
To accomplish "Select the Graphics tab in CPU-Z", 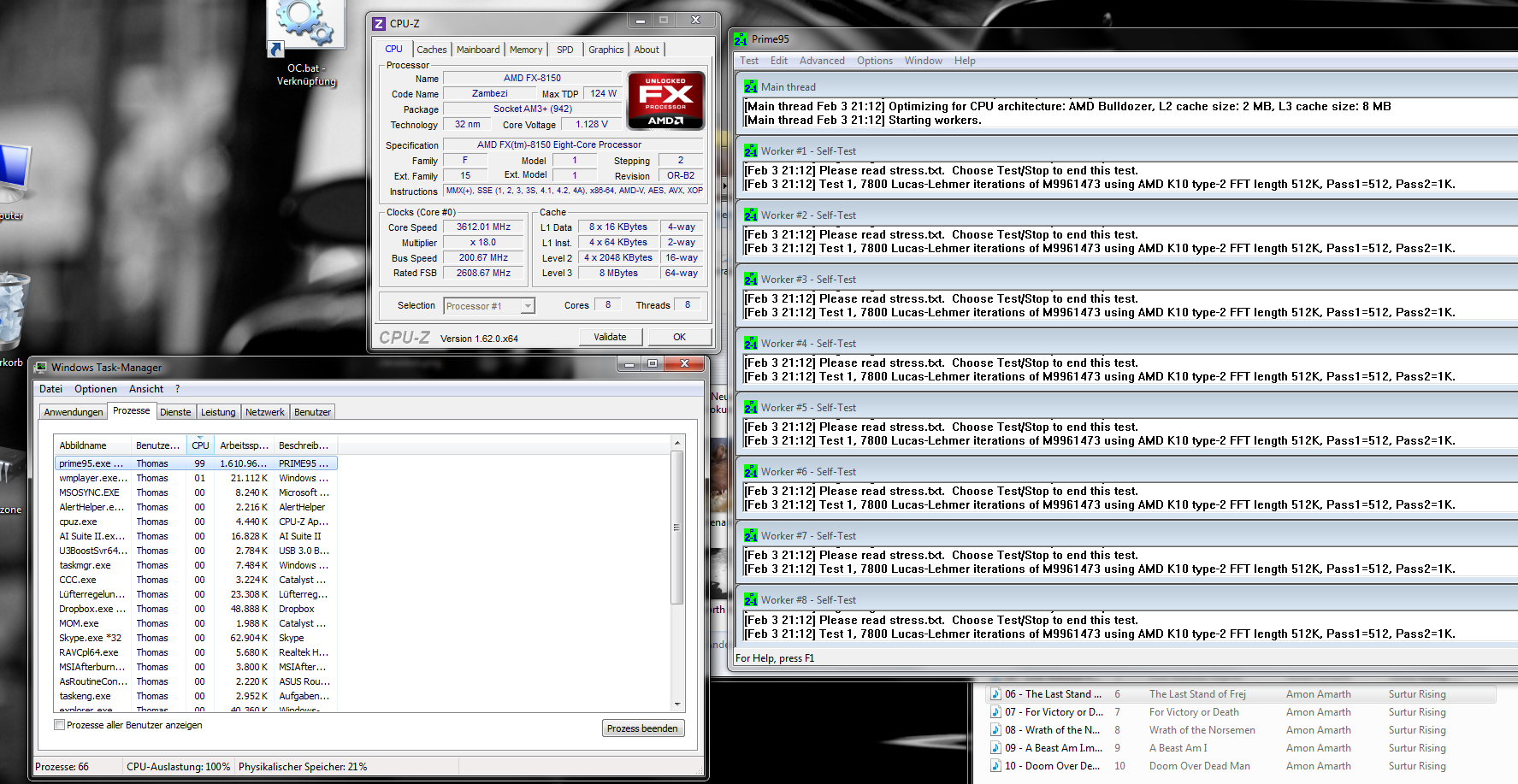I will pyautogui.click(x=606, y=50).
